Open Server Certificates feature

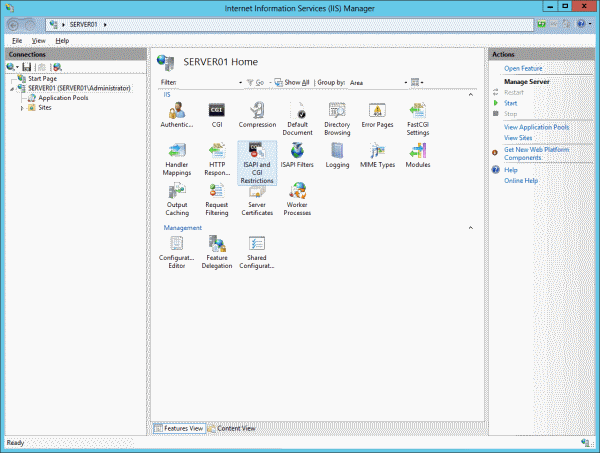(257, 199)
